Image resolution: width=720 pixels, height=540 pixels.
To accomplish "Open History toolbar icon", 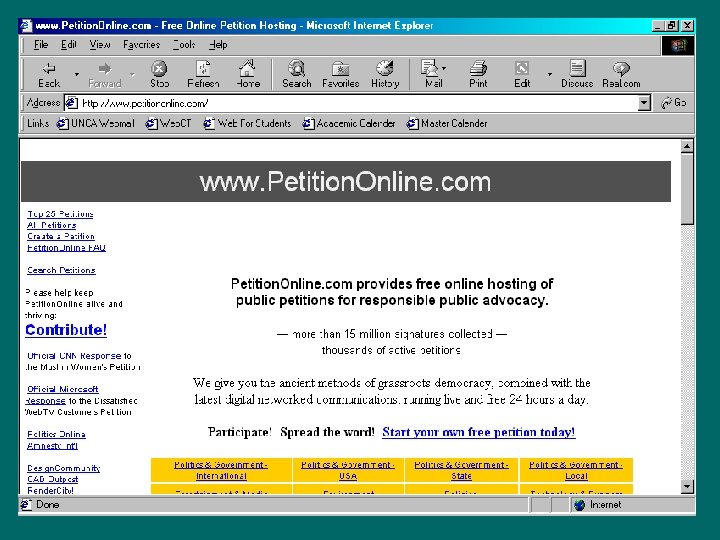I will 385,74.
